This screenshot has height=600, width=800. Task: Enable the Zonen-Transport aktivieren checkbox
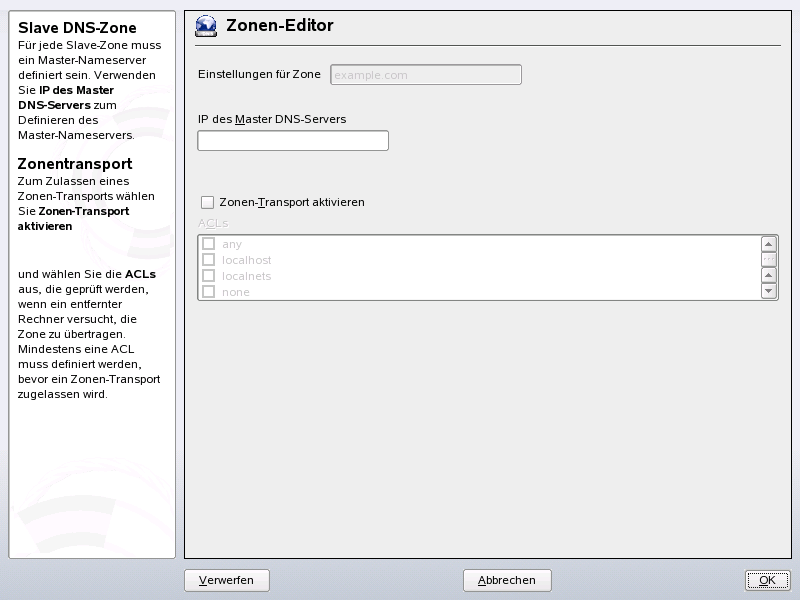(207, 202)
